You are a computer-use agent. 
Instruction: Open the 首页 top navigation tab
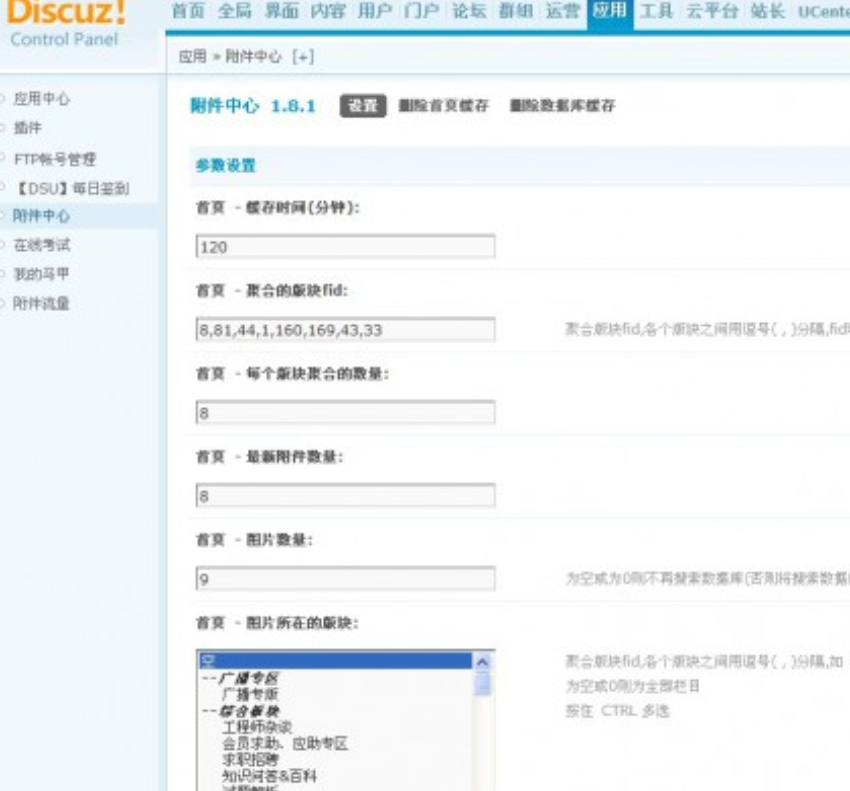(x=188, y=11)
